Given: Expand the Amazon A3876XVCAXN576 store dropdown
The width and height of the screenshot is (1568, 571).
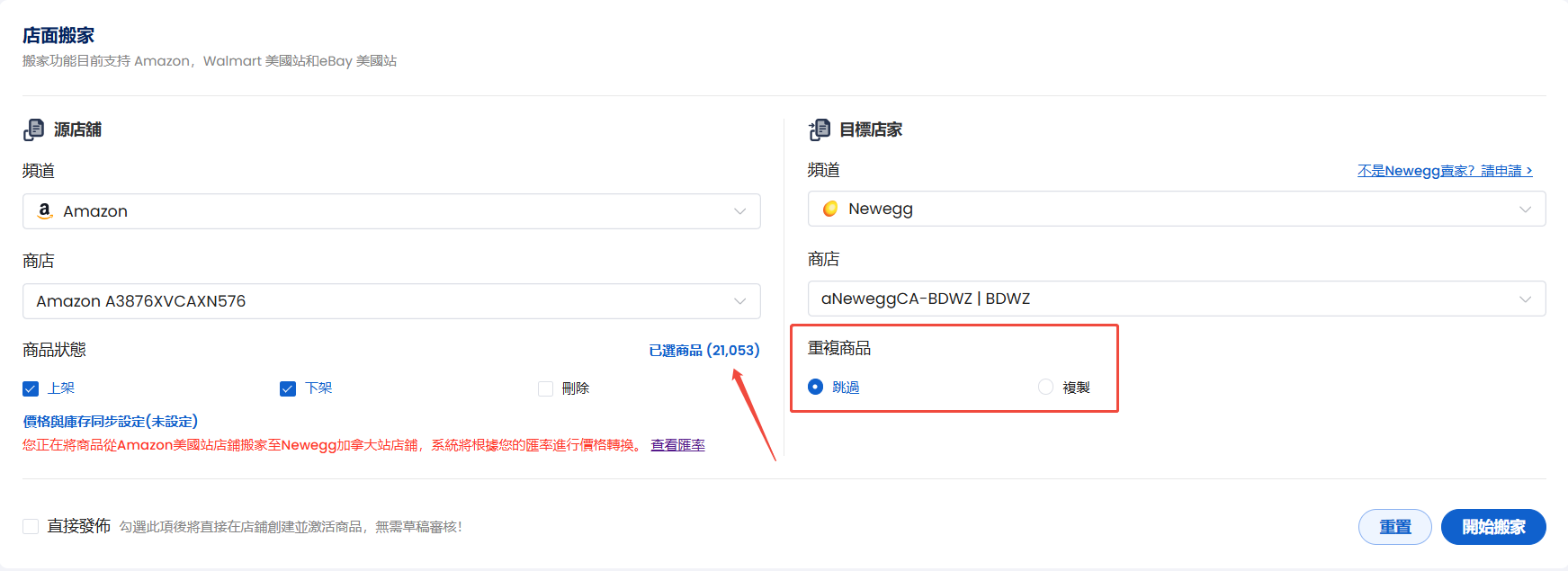Looking at the screenshot, I should point(391,301).
